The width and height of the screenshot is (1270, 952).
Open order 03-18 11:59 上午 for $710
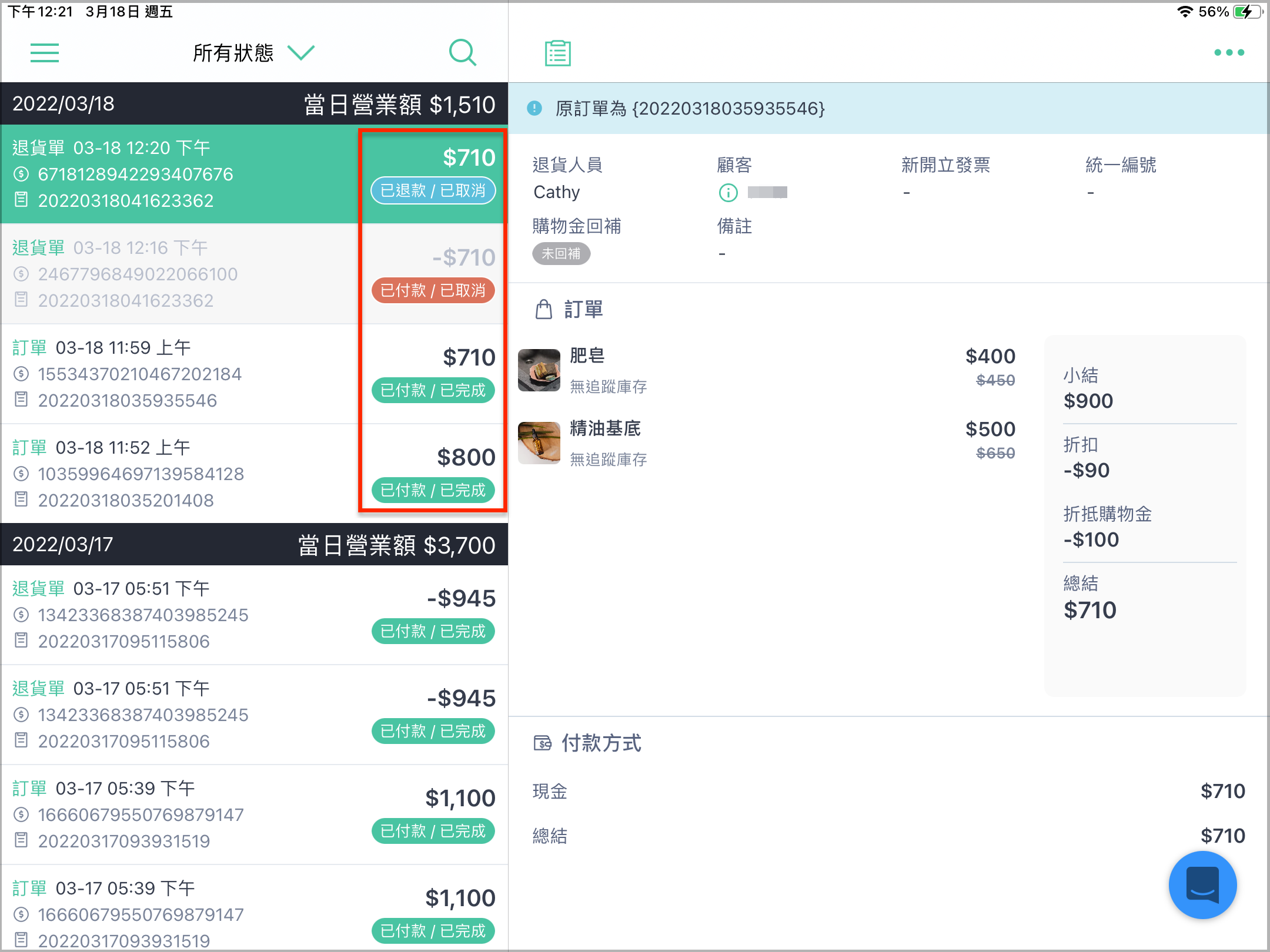254,374
